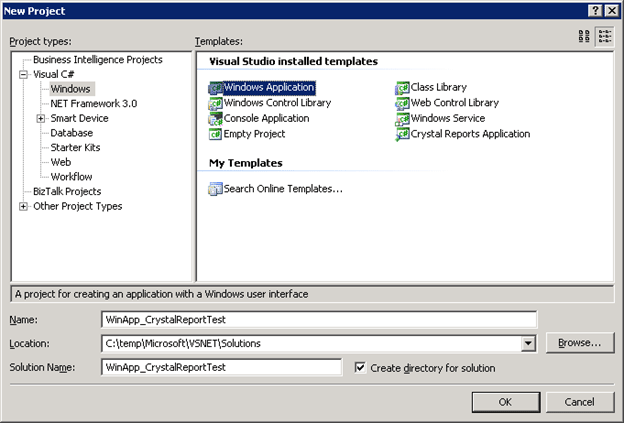
Task: Select the Crystal Reports Application template icon
Action: click(402, 135)
